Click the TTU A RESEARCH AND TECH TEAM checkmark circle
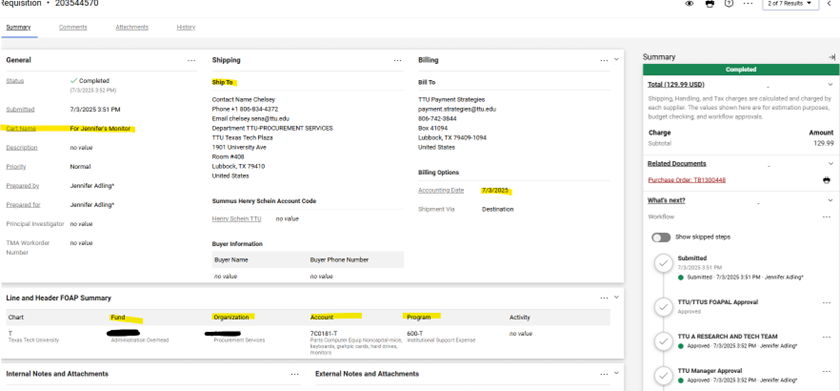This screenshot has width=840, height=391. [664, 341]
